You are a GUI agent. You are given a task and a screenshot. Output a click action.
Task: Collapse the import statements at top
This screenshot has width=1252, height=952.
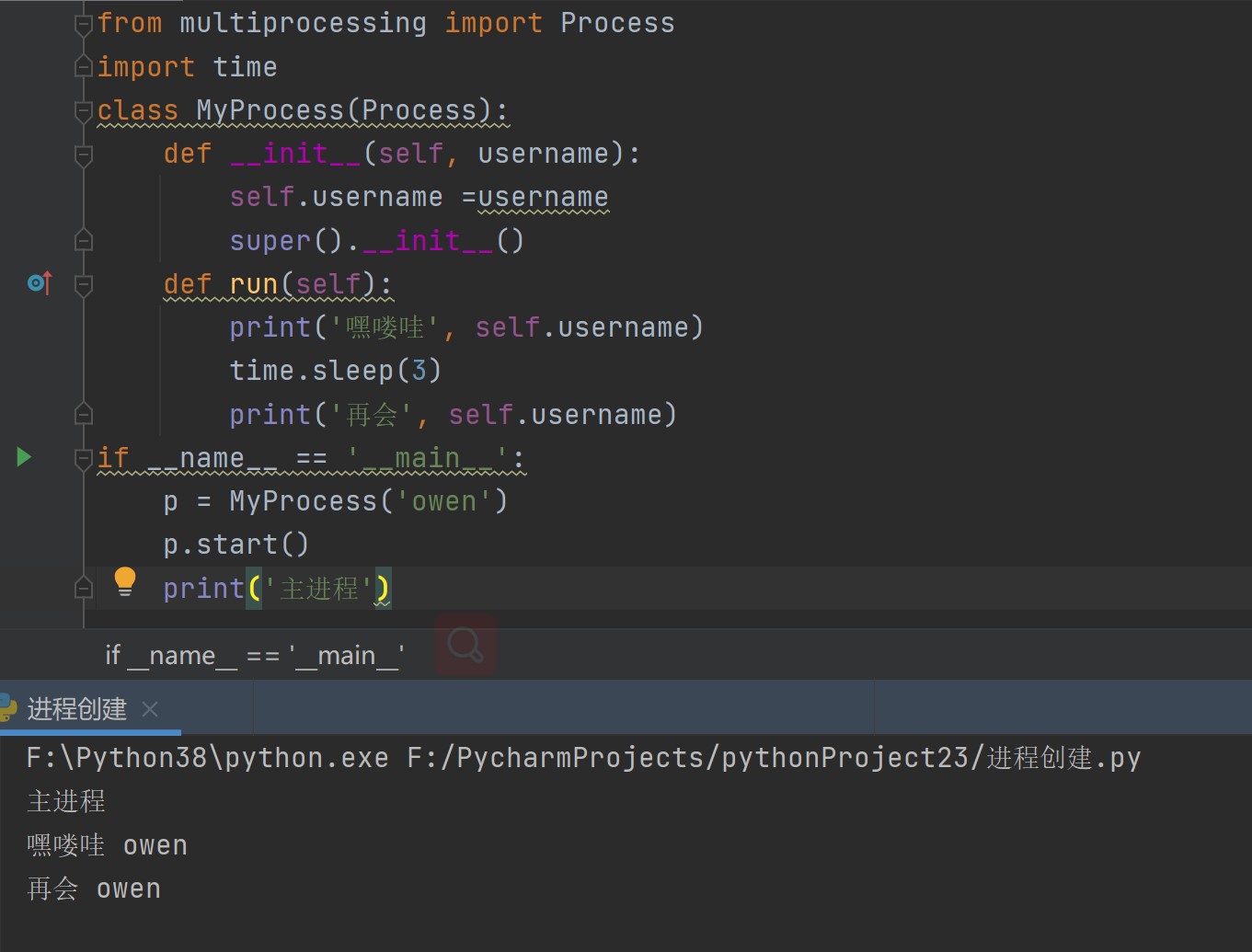(x=84, y=24)
